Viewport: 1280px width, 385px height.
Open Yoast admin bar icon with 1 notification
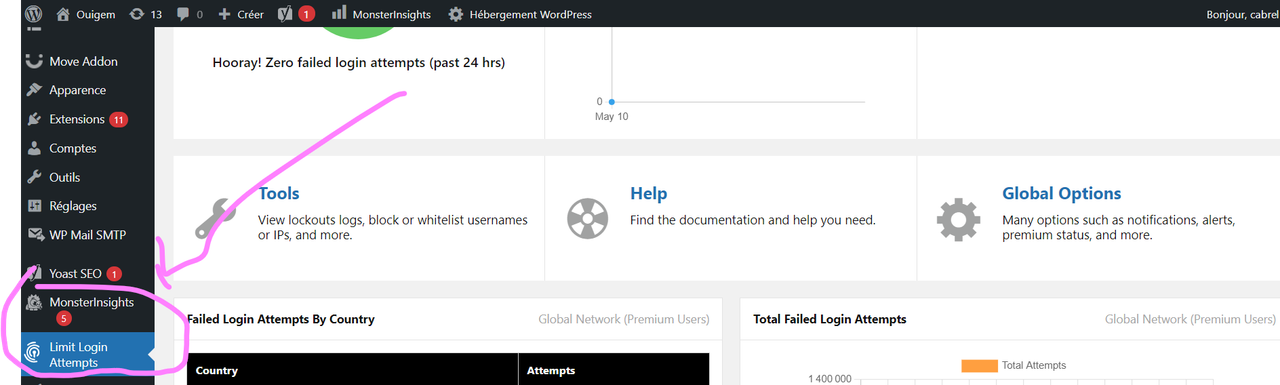click(295, 14)
